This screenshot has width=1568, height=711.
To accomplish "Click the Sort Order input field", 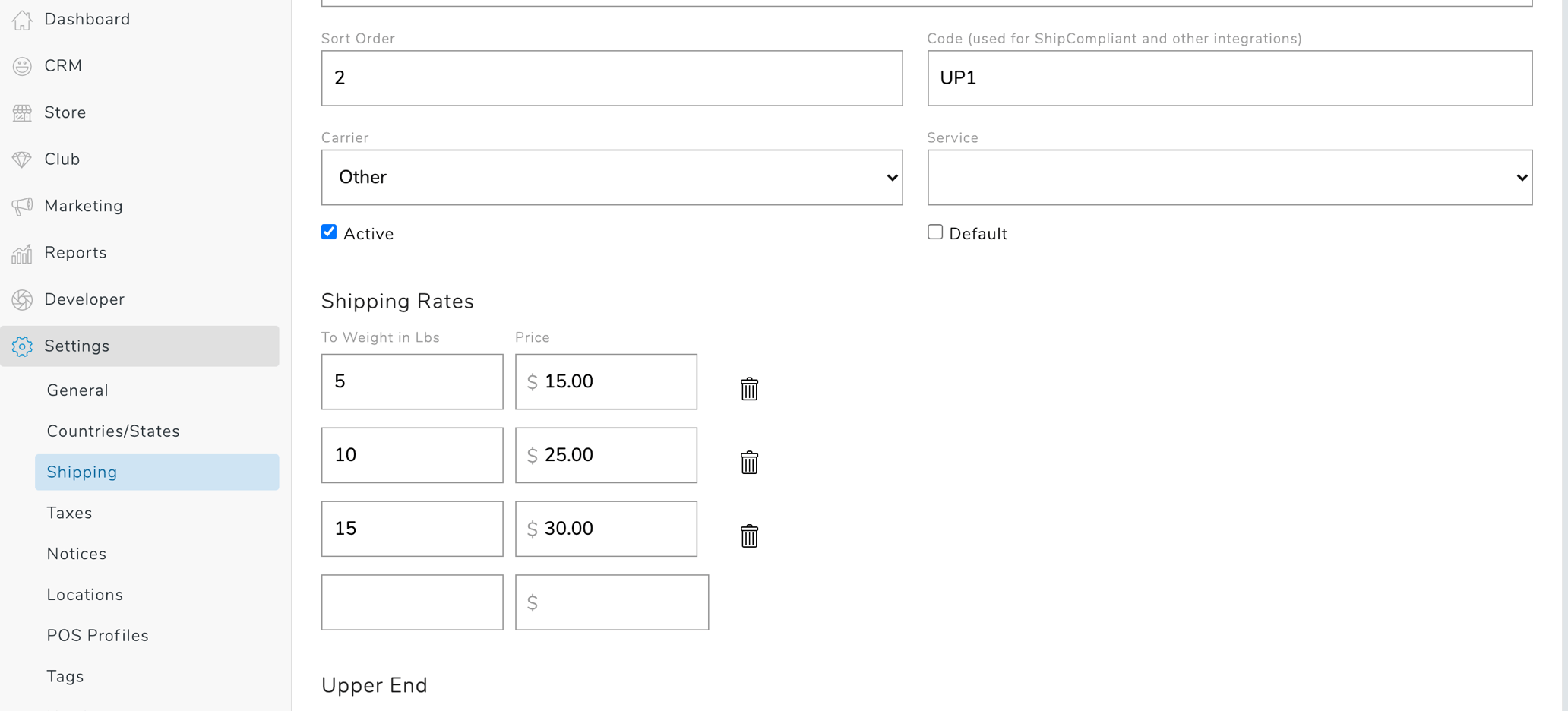I will pyautogui.click(x=612, y=78).
